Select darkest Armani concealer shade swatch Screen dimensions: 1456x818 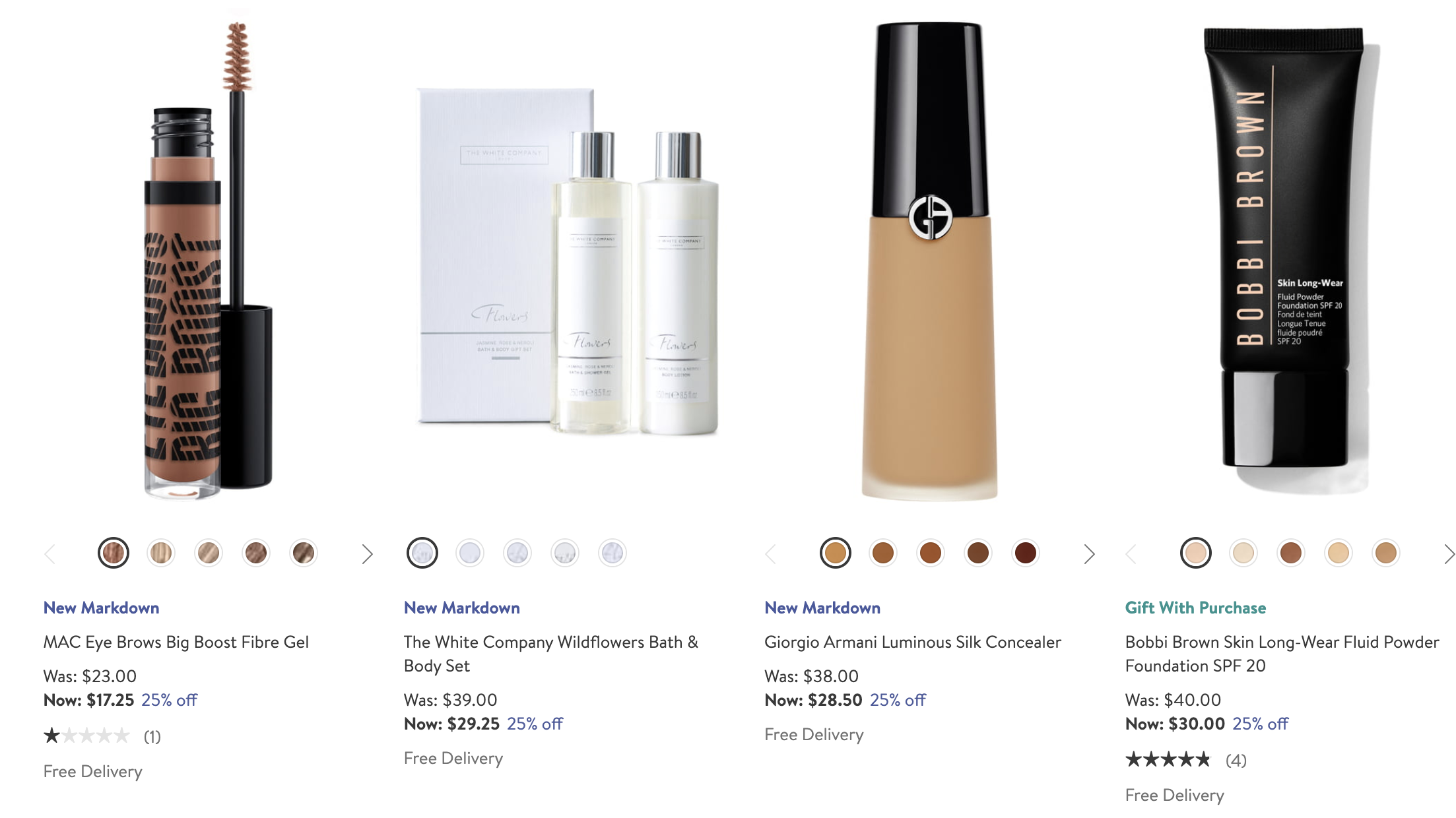1026,553
